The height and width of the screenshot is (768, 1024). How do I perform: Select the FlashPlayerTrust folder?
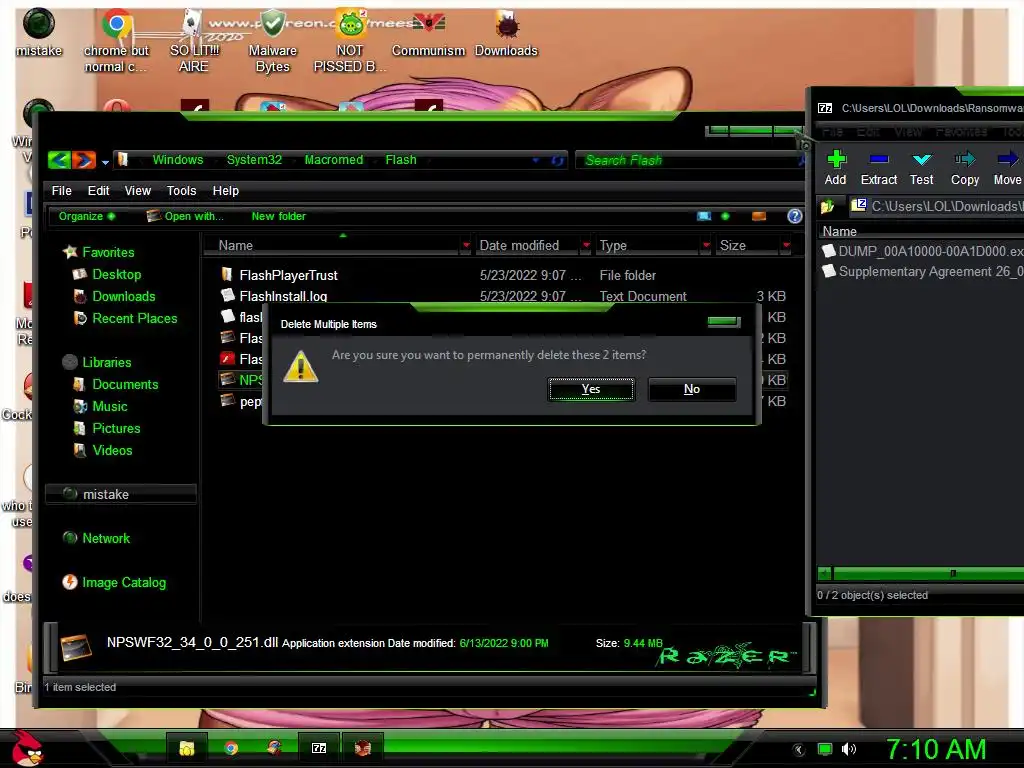tap(289, 276)
